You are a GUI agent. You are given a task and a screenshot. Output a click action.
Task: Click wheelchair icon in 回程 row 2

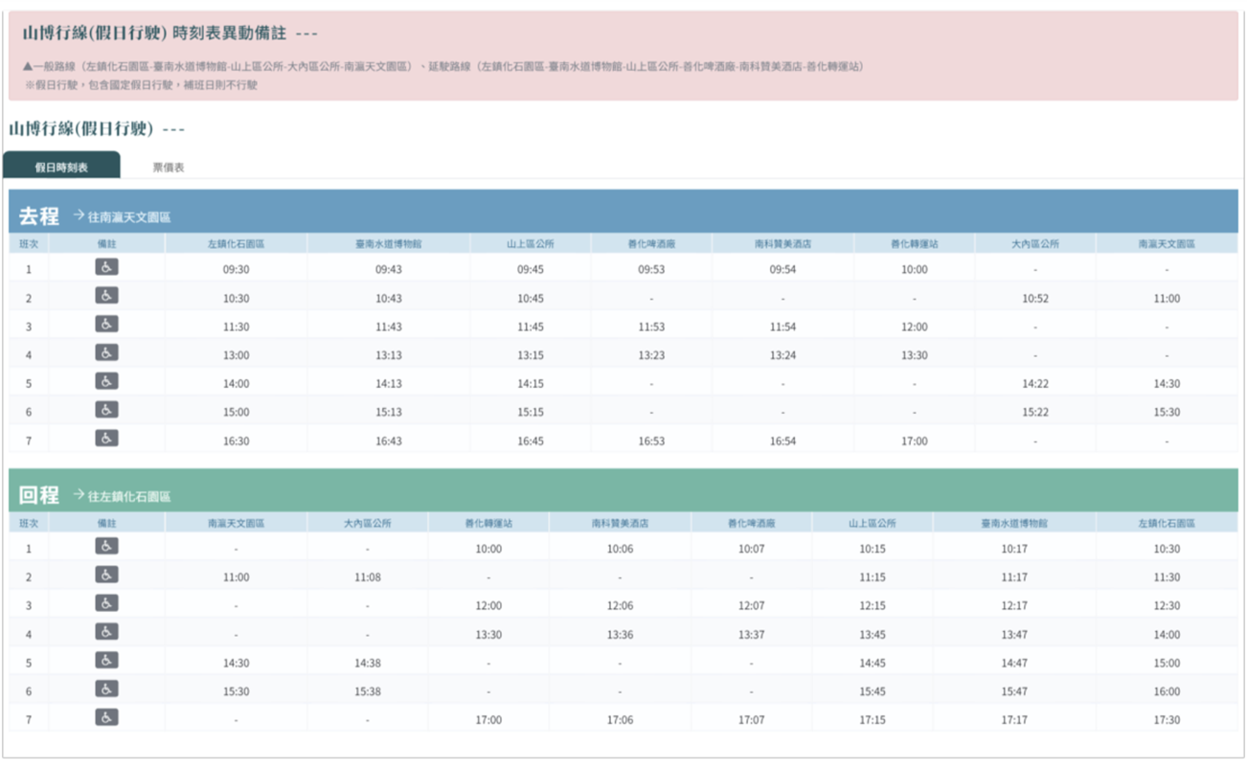(107, 575)
